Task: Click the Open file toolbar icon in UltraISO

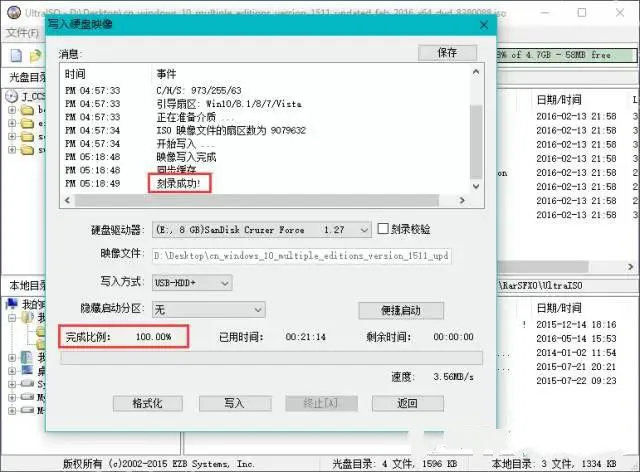Action: pos(36,56)
